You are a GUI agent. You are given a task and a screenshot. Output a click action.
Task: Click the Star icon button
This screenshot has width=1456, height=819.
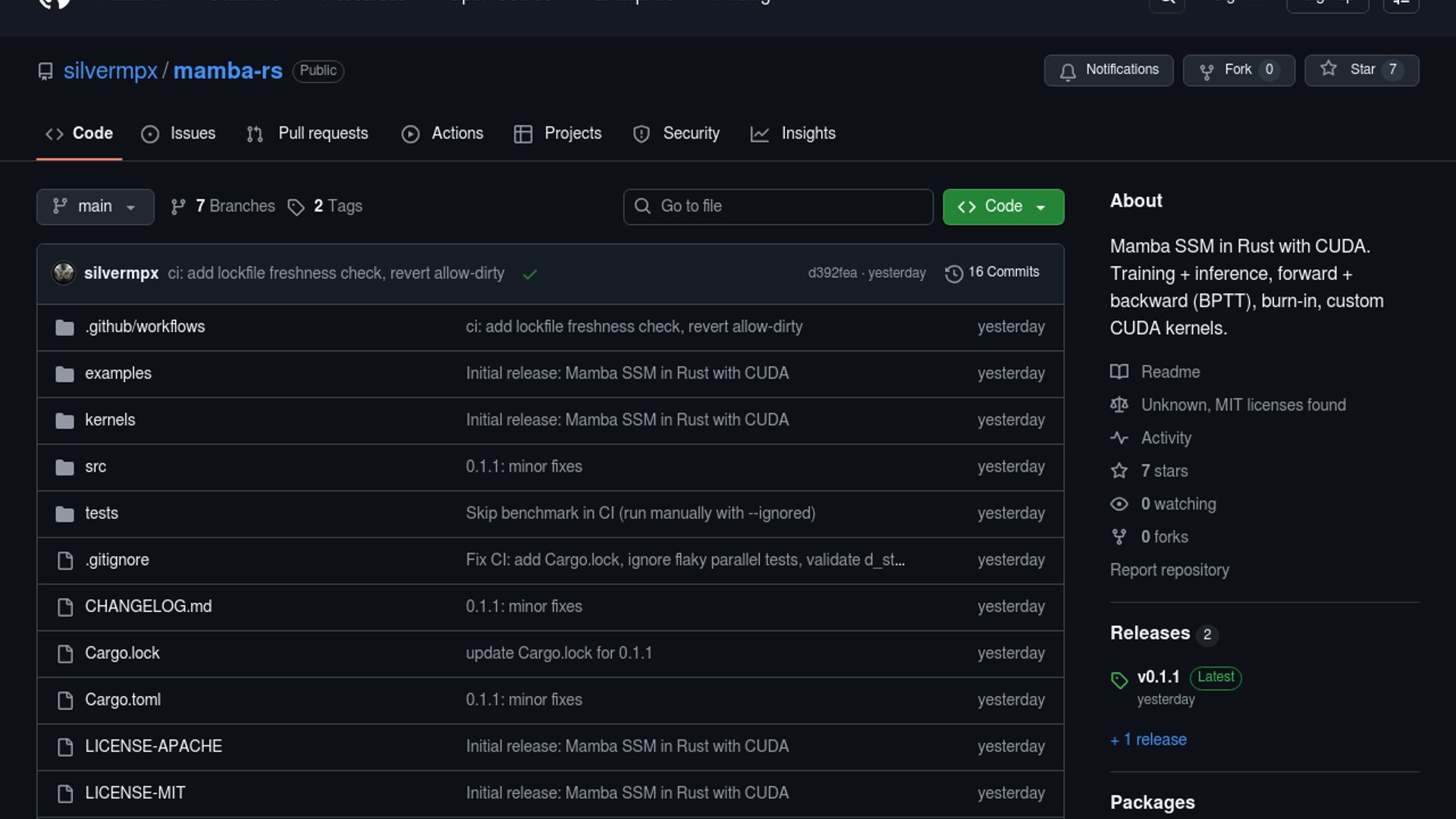pyautogui.click(x=1329, y=69)
